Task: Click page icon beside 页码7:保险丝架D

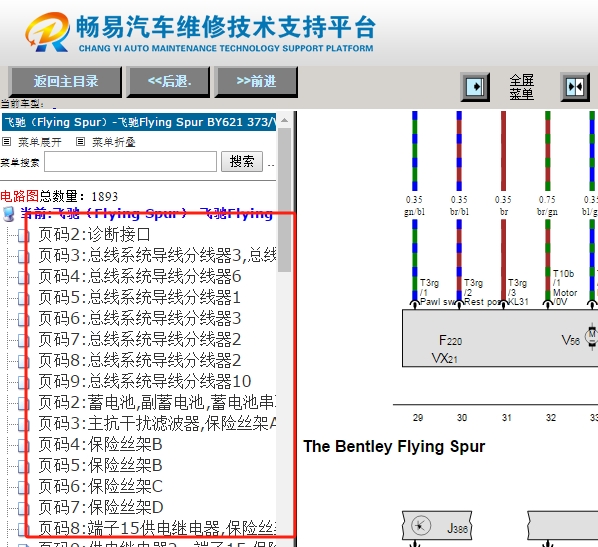Action: (23, 508)
